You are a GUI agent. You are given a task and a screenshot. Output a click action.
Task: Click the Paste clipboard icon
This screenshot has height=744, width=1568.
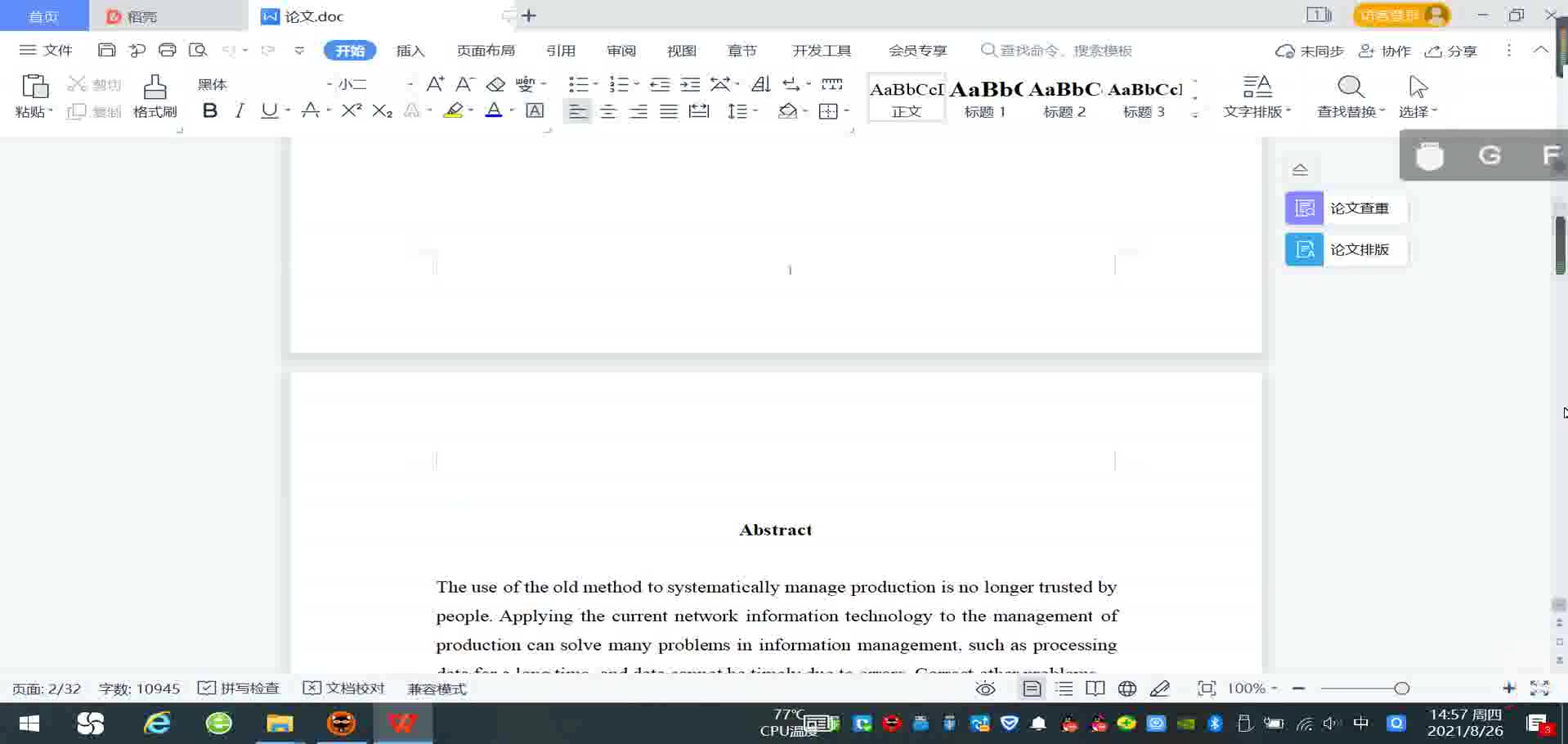click(34, 87)
